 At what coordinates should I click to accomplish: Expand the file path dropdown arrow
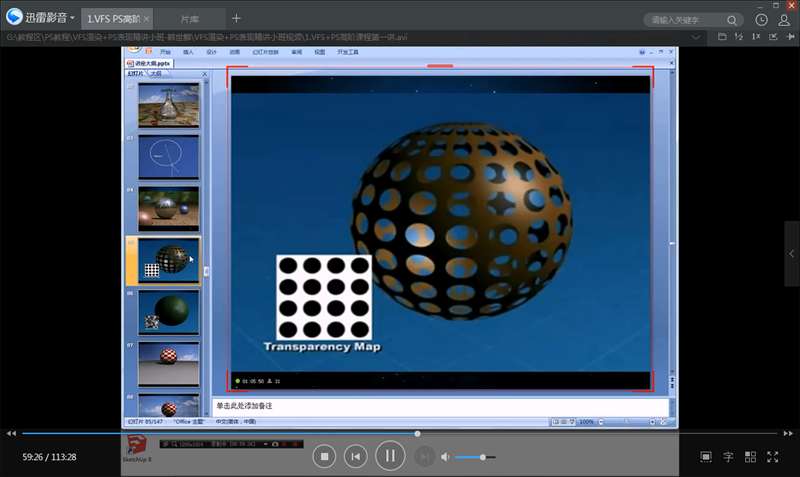coord(696,37)
